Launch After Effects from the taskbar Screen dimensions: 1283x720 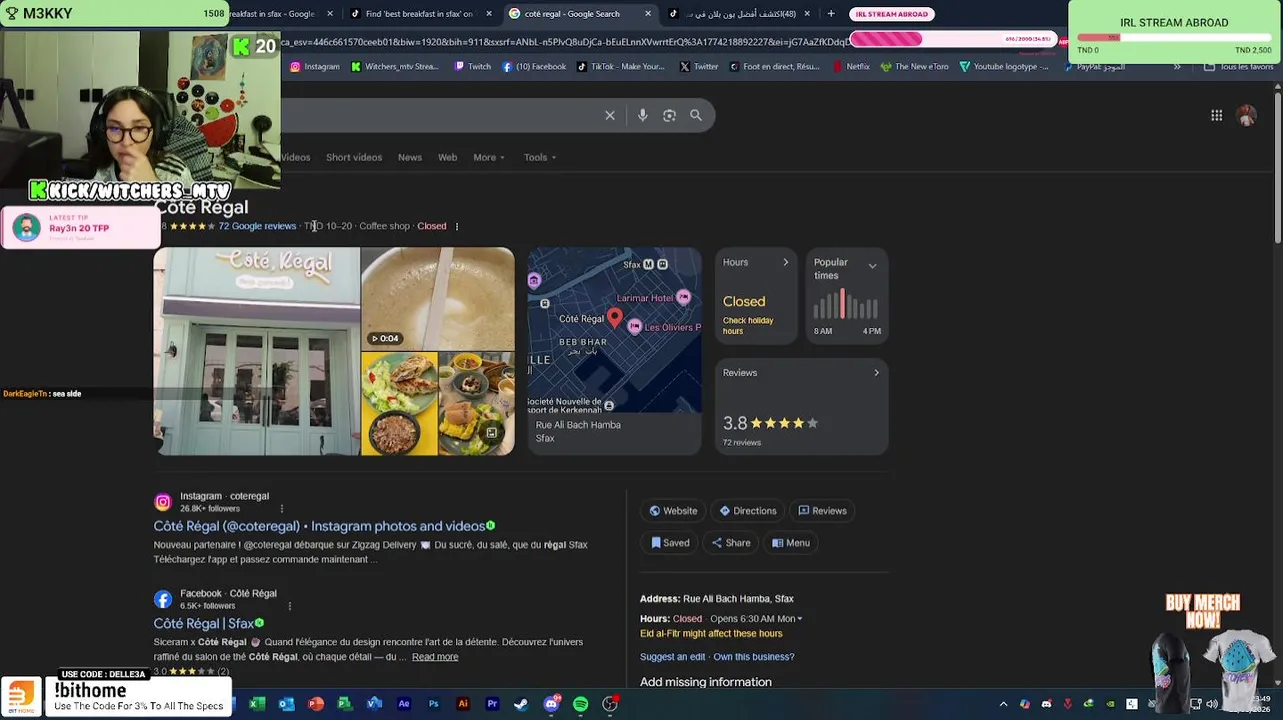[x=404, y=704]
